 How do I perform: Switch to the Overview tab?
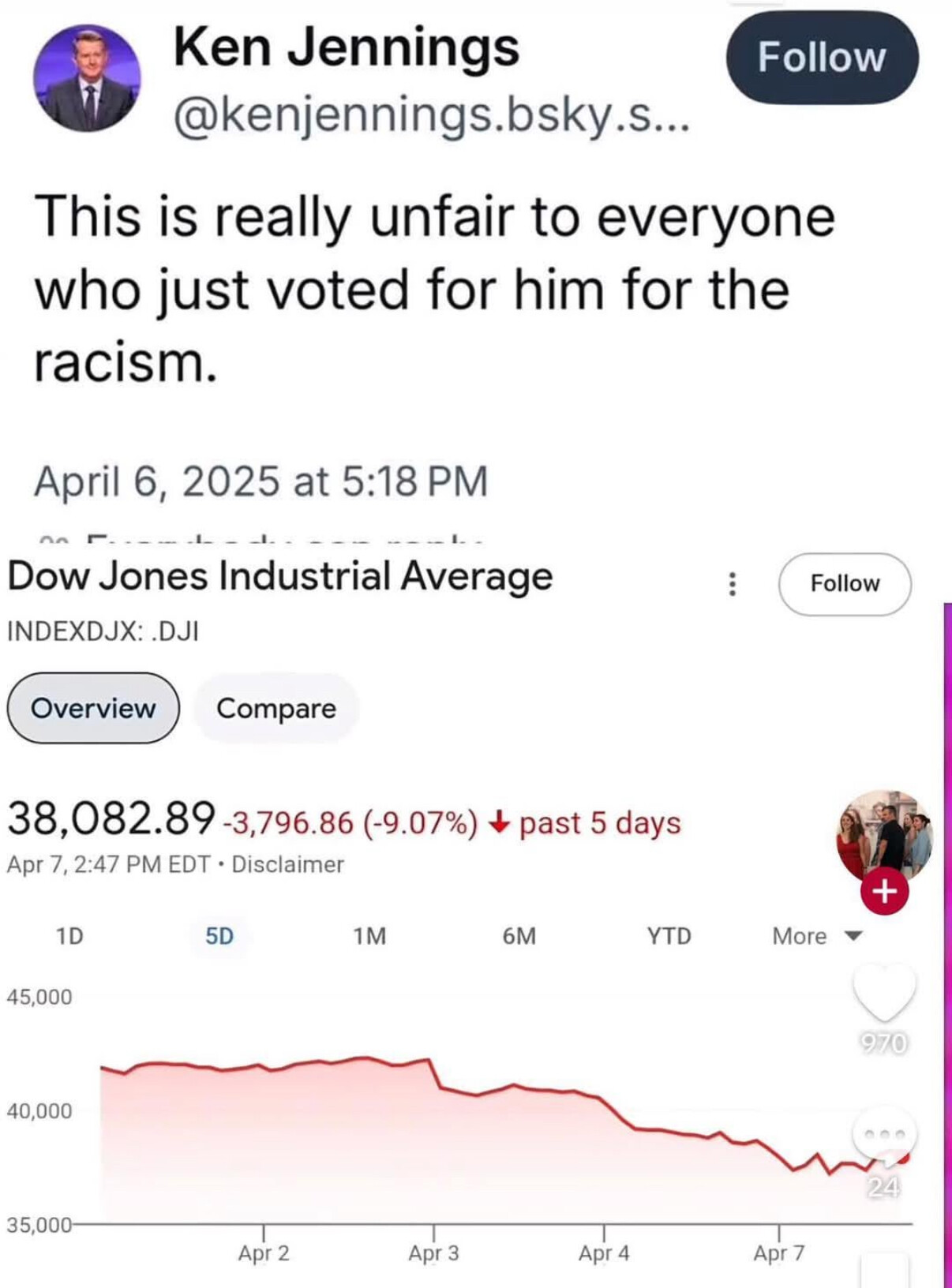pos(93,708)
